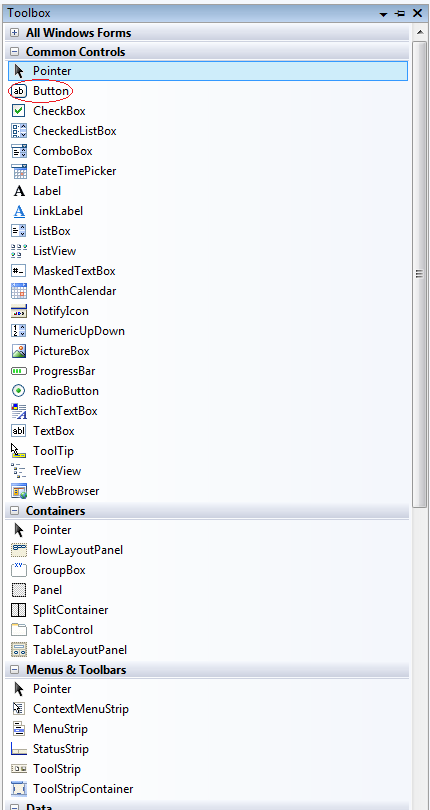Pick the StatusStrip icon
Viewport: 430px width, 810px height.
(19, 749)
